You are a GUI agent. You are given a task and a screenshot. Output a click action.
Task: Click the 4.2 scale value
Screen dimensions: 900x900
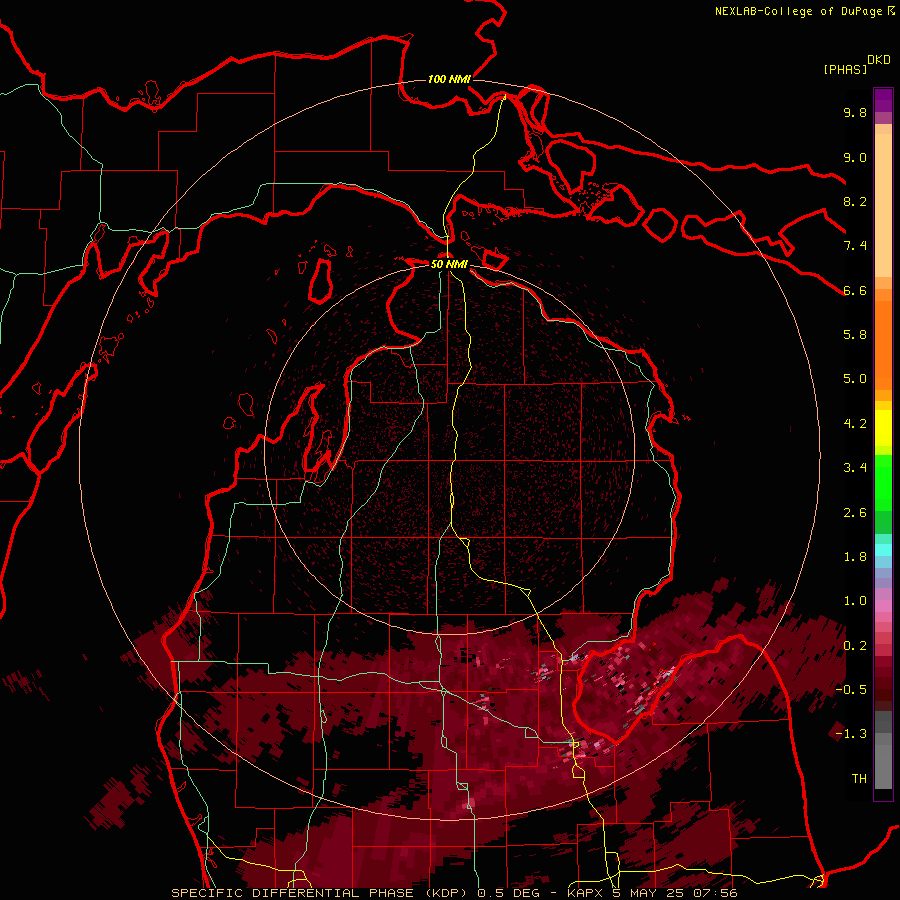(x=855, y=424)
